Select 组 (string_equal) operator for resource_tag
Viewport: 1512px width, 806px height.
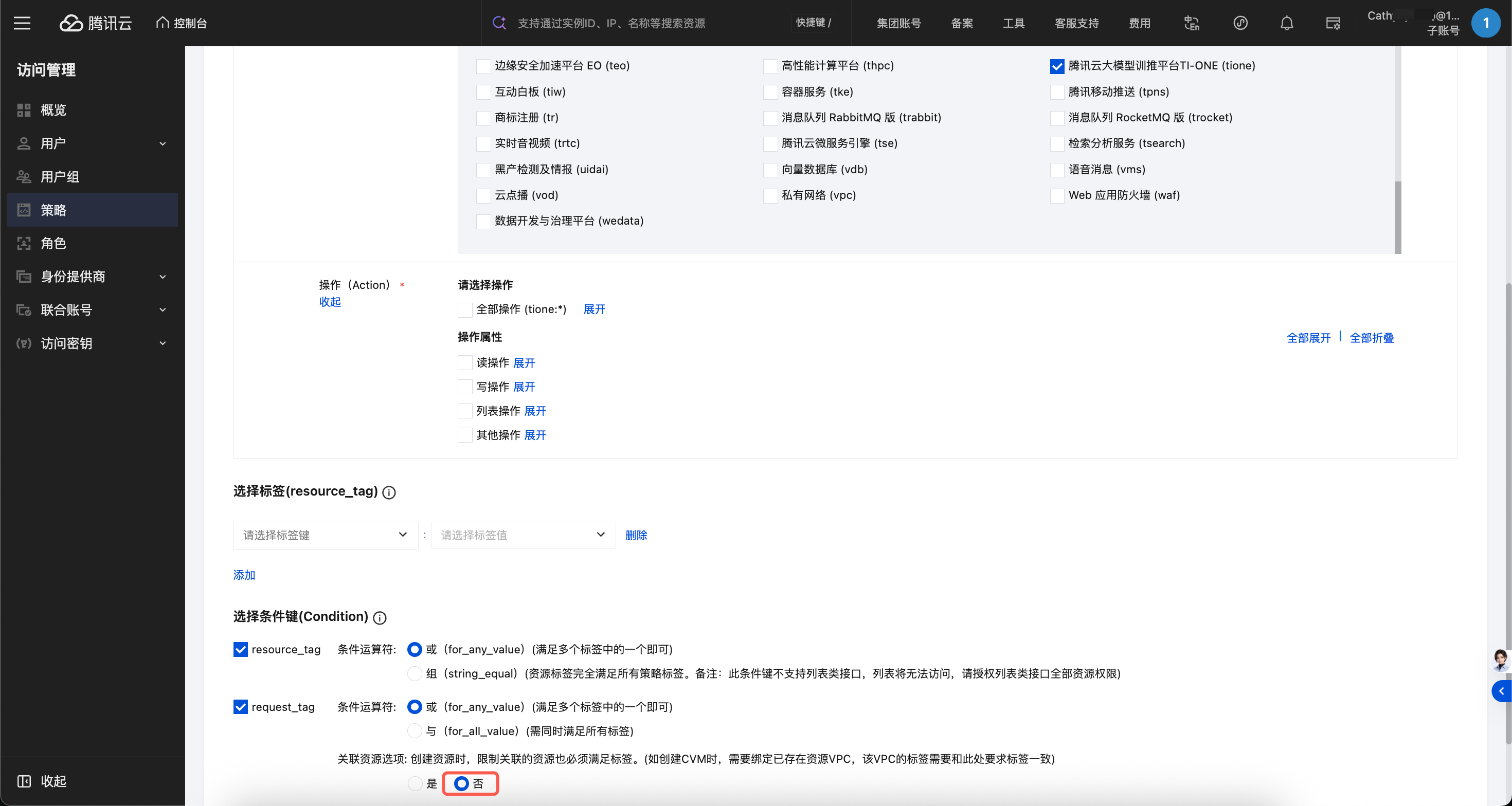(x=415, y=674)
